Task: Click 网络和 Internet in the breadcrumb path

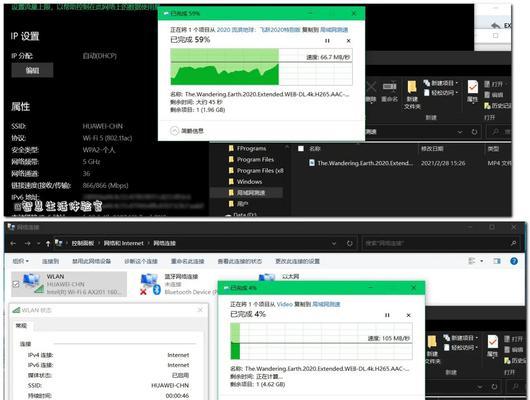Action: coord(123,243)
